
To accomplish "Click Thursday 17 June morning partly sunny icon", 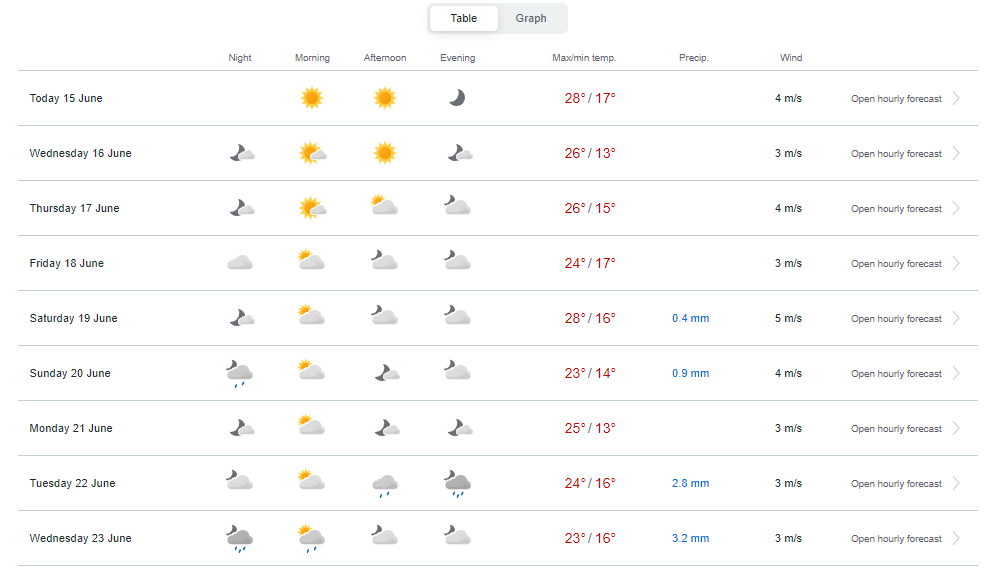I will (312, 208).
